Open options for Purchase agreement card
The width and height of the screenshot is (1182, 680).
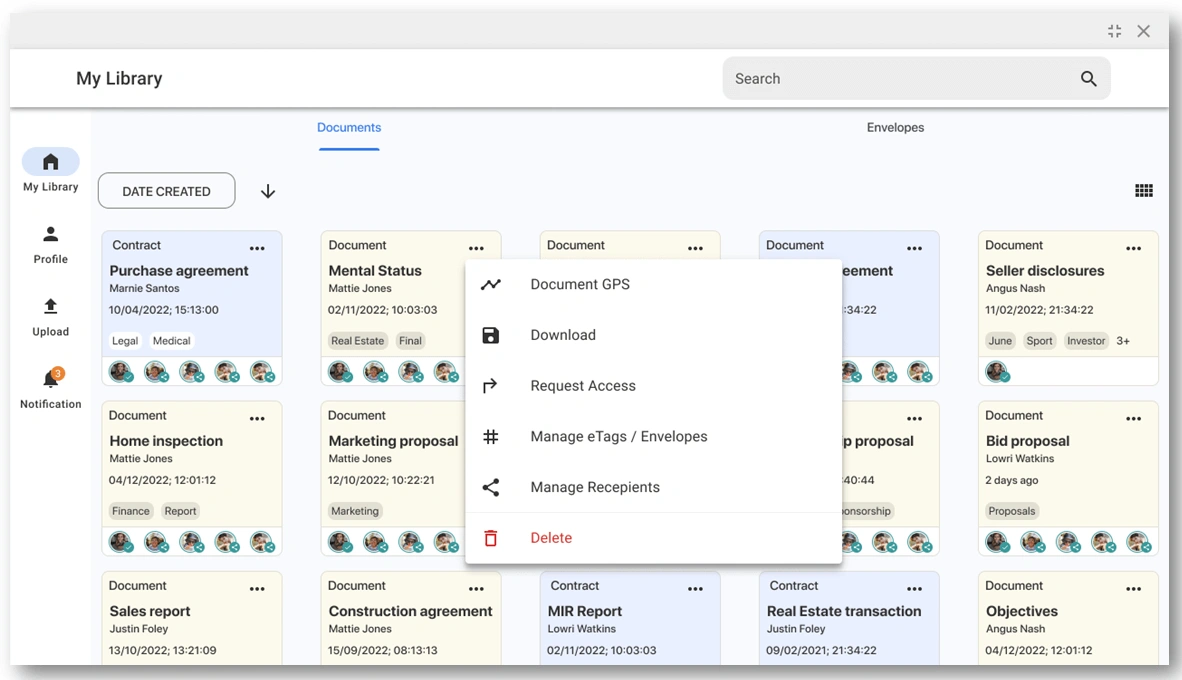coord(257,248)
